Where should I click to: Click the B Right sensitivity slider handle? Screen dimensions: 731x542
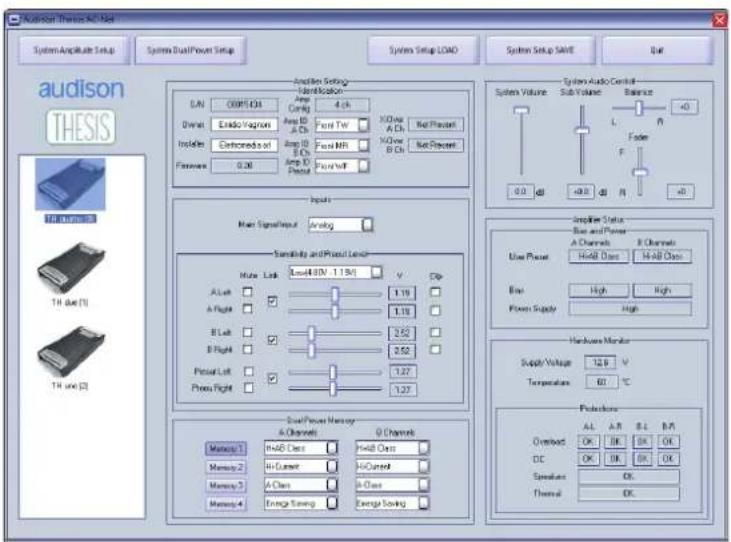(x=311, y=350)
